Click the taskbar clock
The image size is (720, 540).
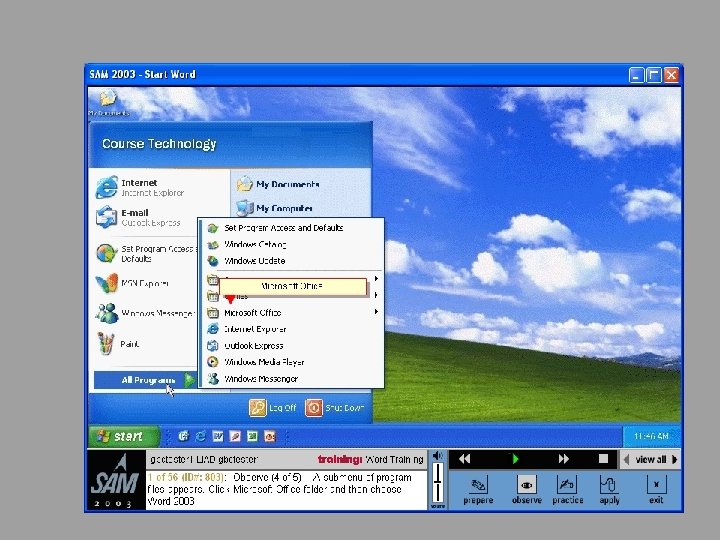[651, 436]
